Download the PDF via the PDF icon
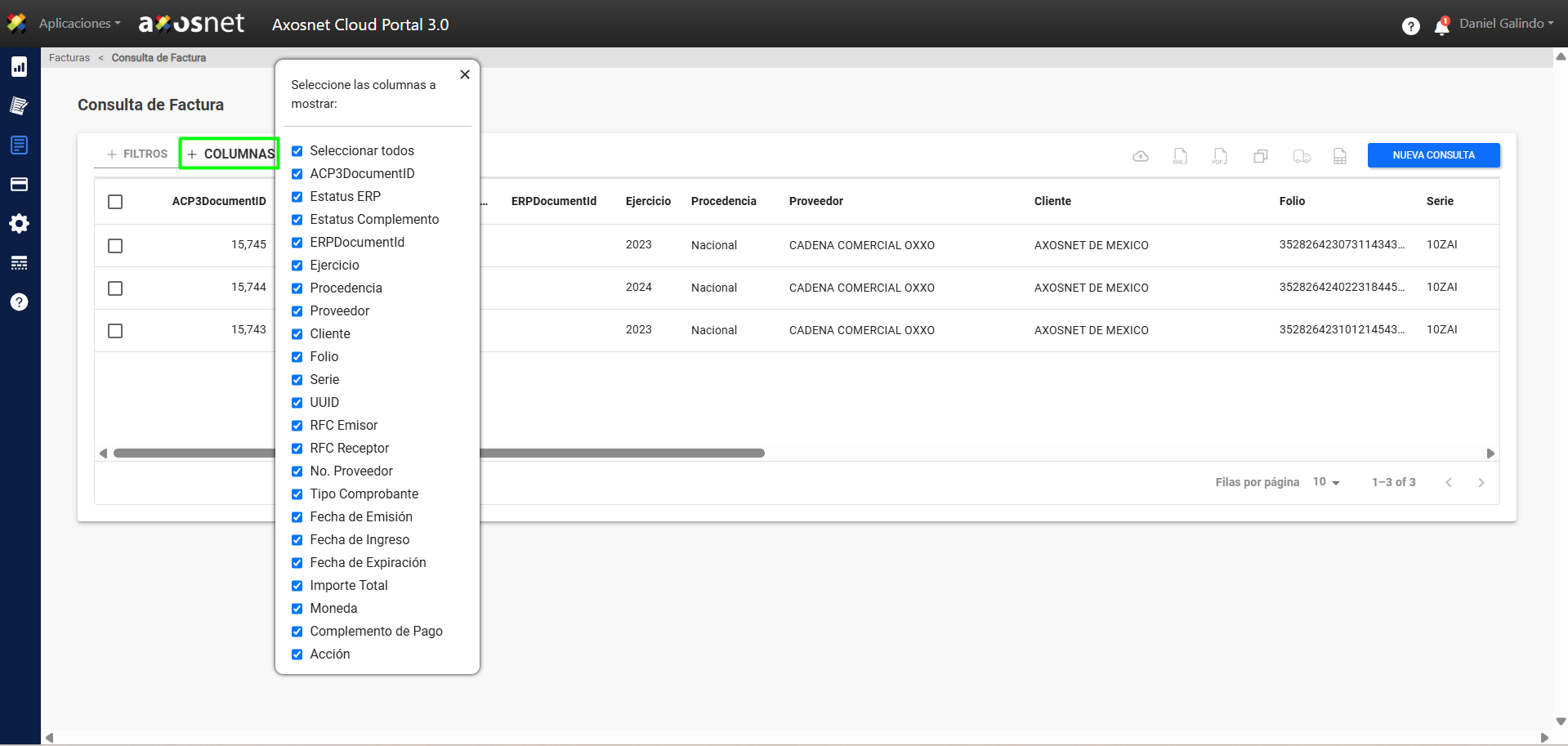This screenshot has width=1568, height=746. (x=1220, y=156)
